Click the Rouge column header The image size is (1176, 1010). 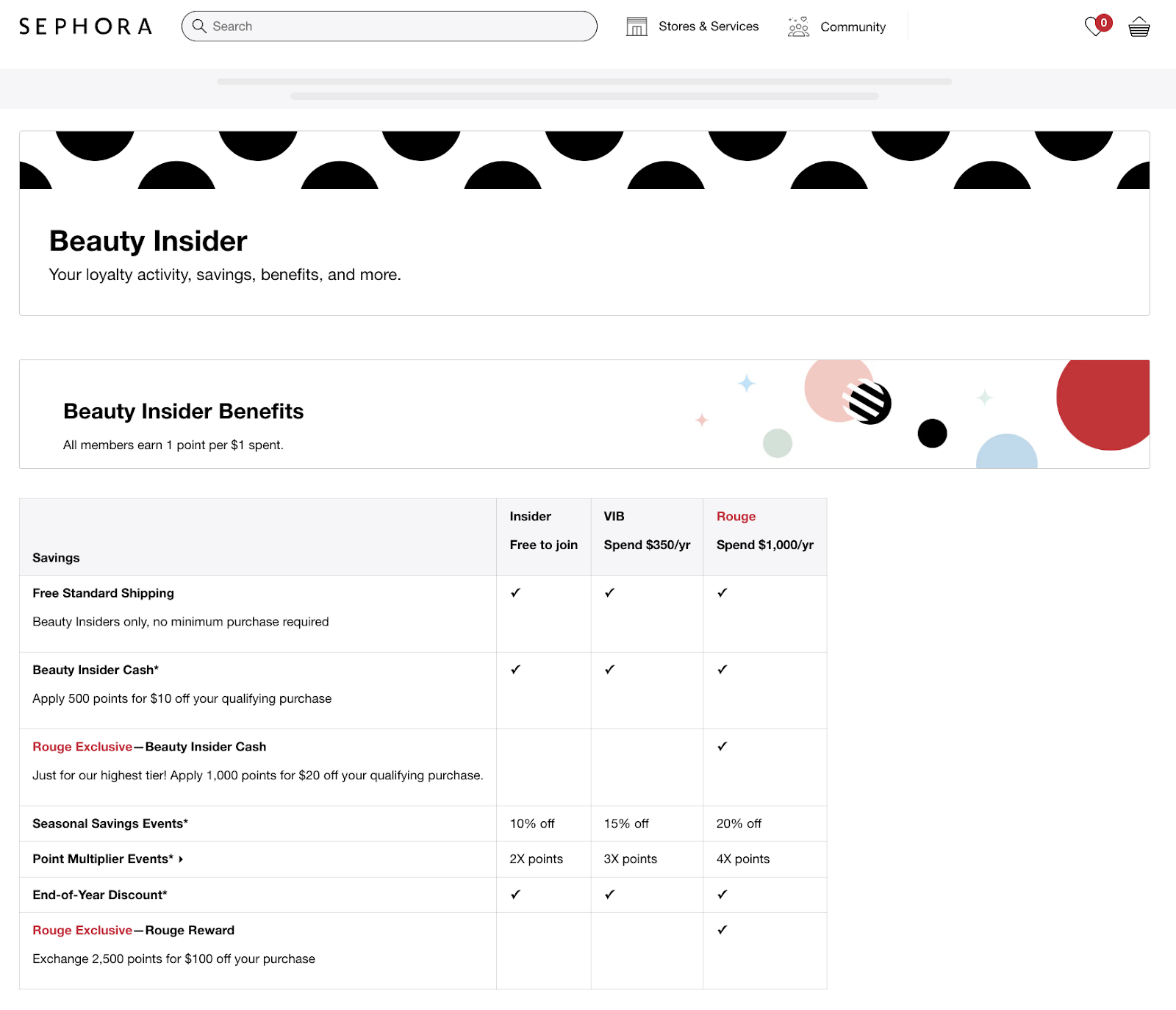coord(736,516)
